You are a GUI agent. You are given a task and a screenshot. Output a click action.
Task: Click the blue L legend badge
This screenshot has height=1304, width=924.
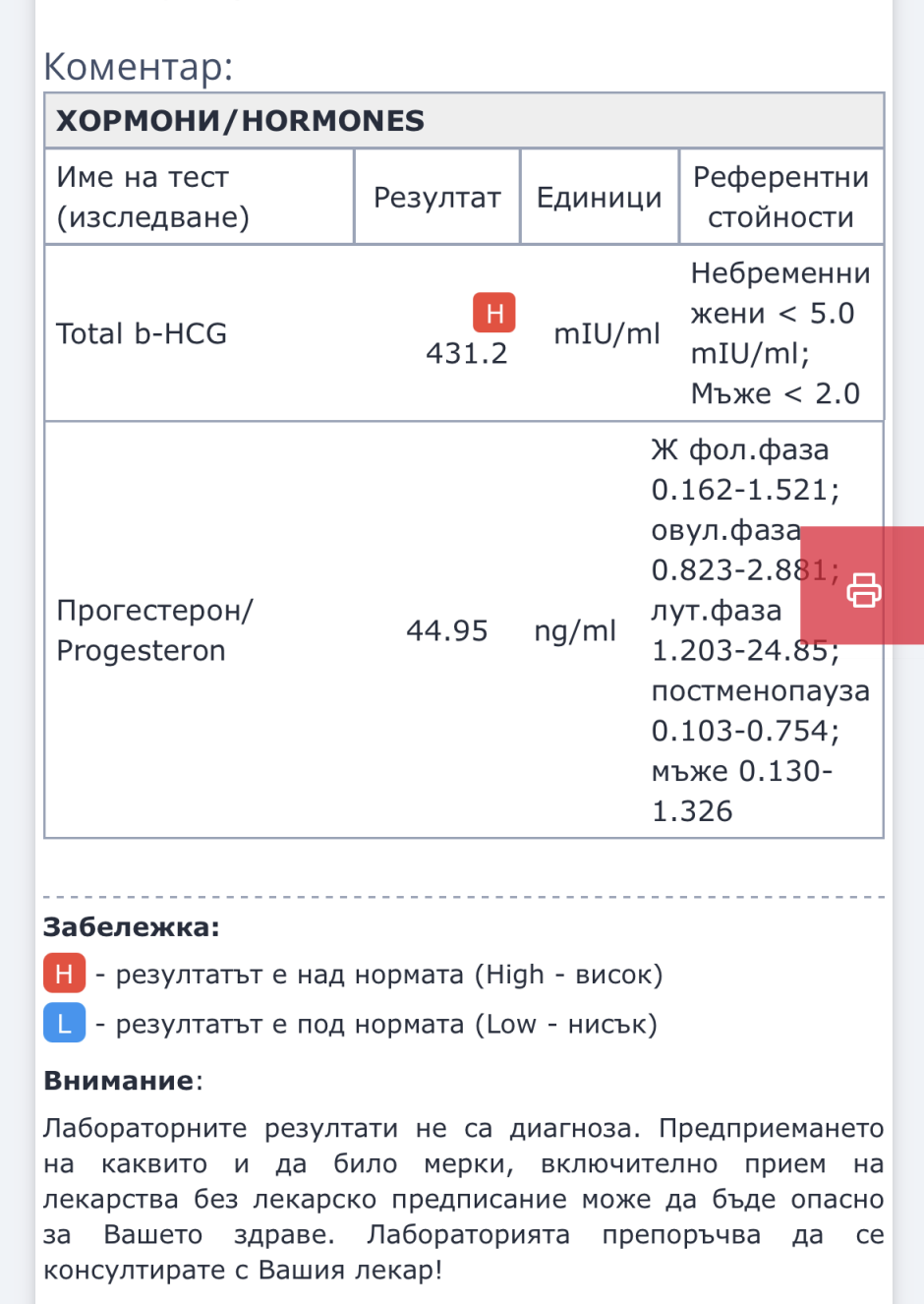click(x=64, y=1024)
